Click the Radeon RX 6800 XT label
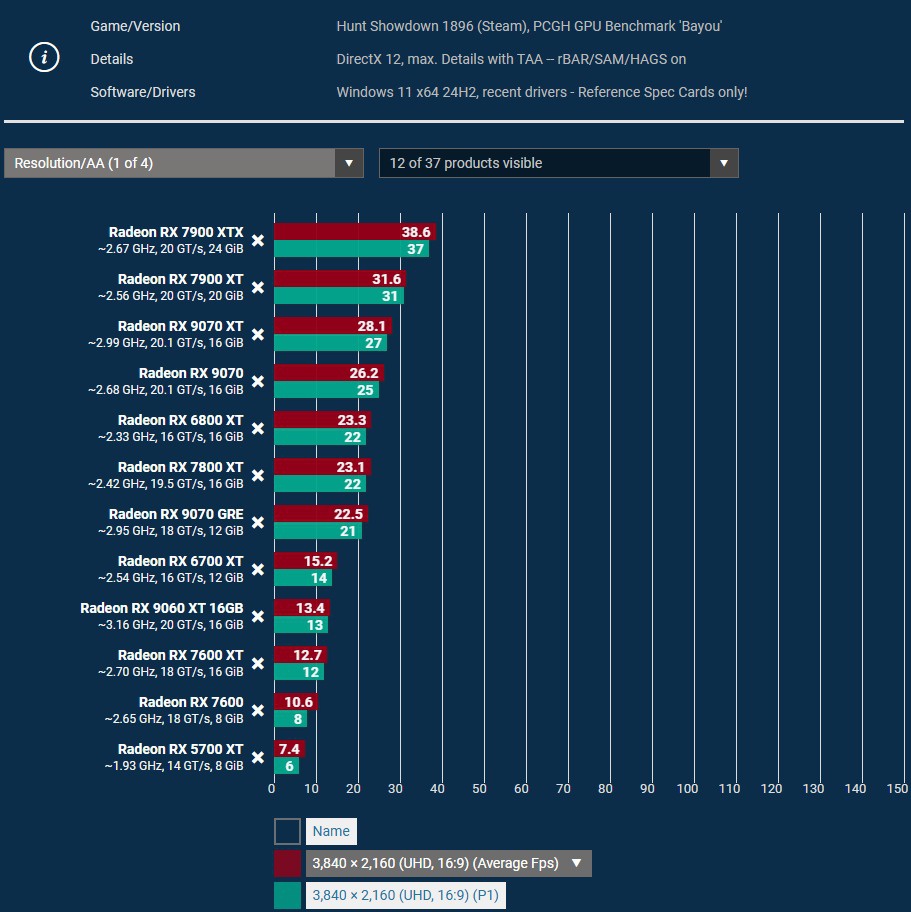The width and height of the screenshot is (911, 912). pyautogui.click(x=180, y=420)
